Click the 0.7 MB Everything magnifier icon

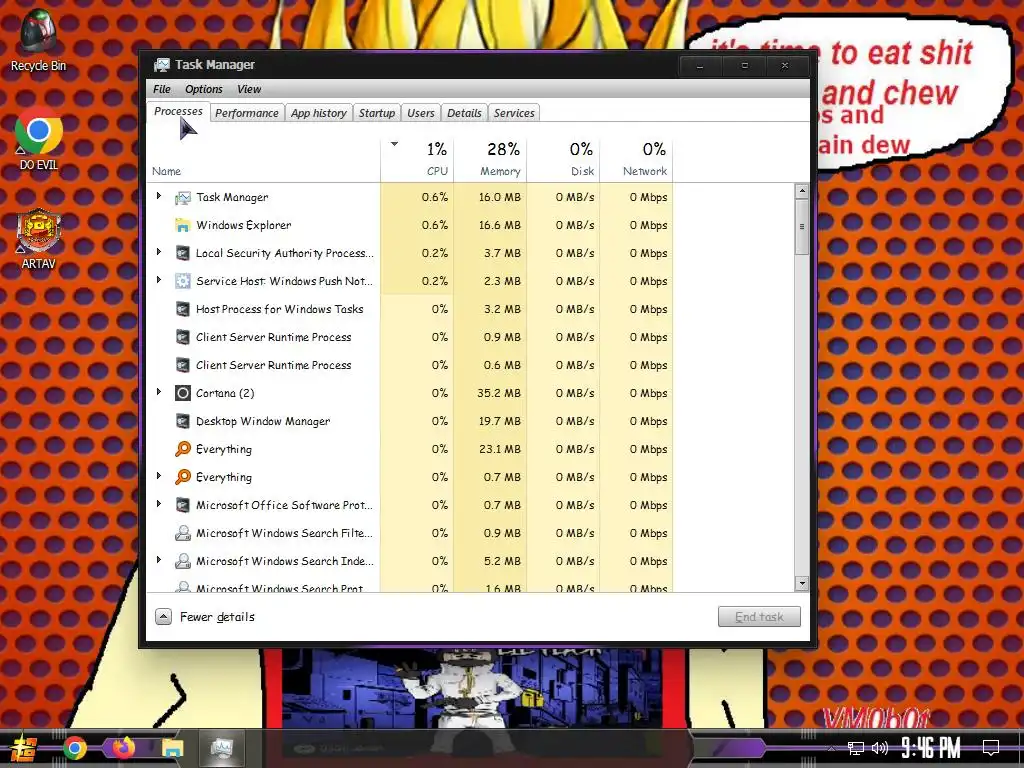[183, 477]
